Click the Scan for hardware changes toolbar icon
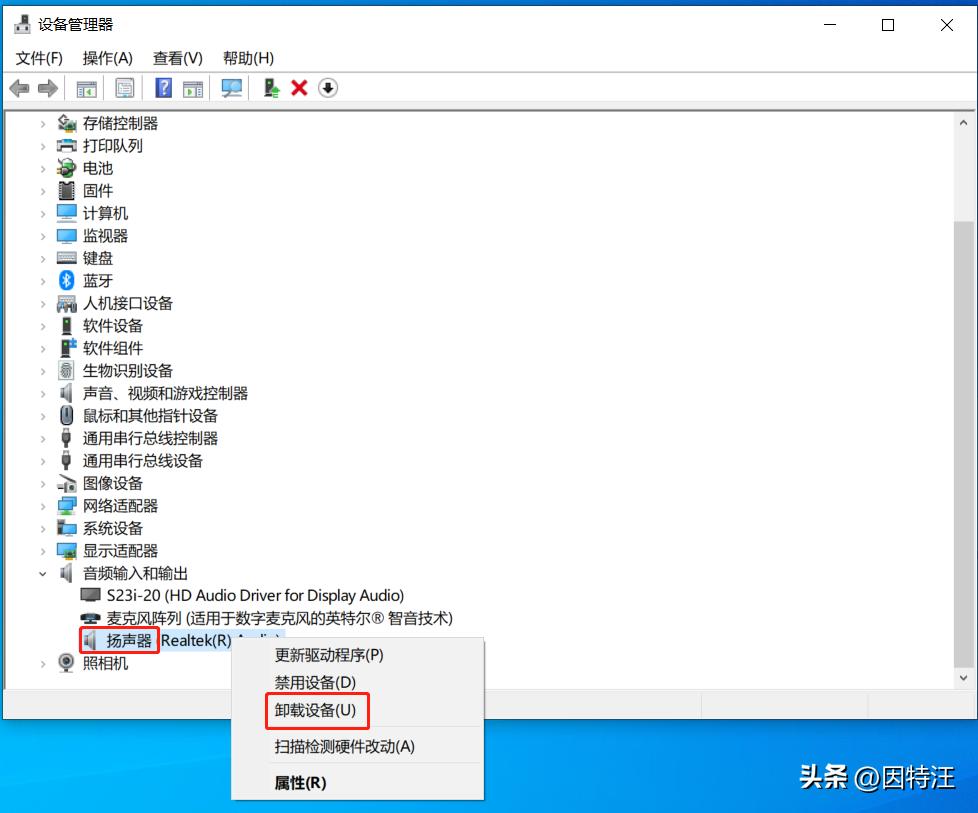978x813 pixels. coord(231,88)
